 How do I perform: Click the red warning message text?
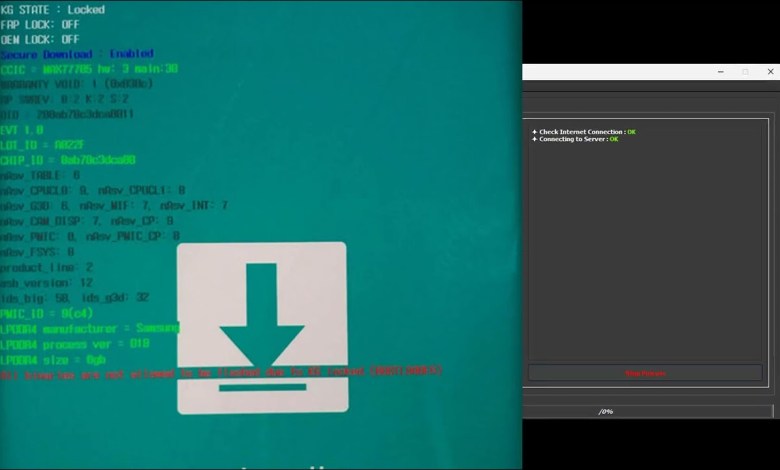pos(220,373)
